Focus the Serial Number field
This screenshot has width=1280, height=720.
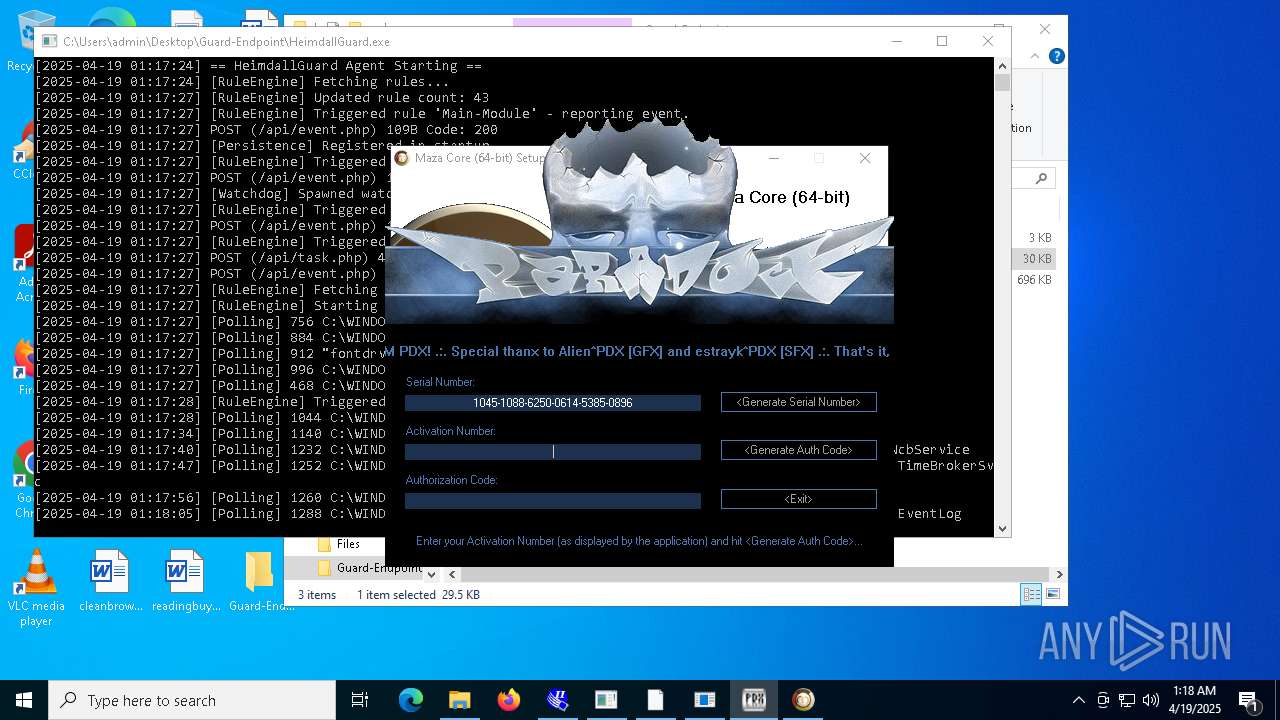[553, 403]
